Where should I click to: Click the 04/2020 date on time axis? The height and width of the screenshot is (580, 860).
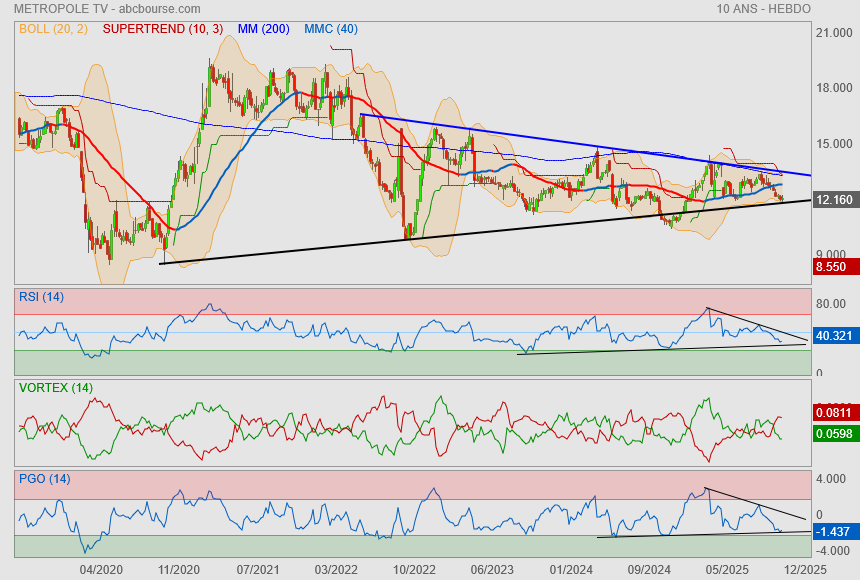(x=101, y=569)
